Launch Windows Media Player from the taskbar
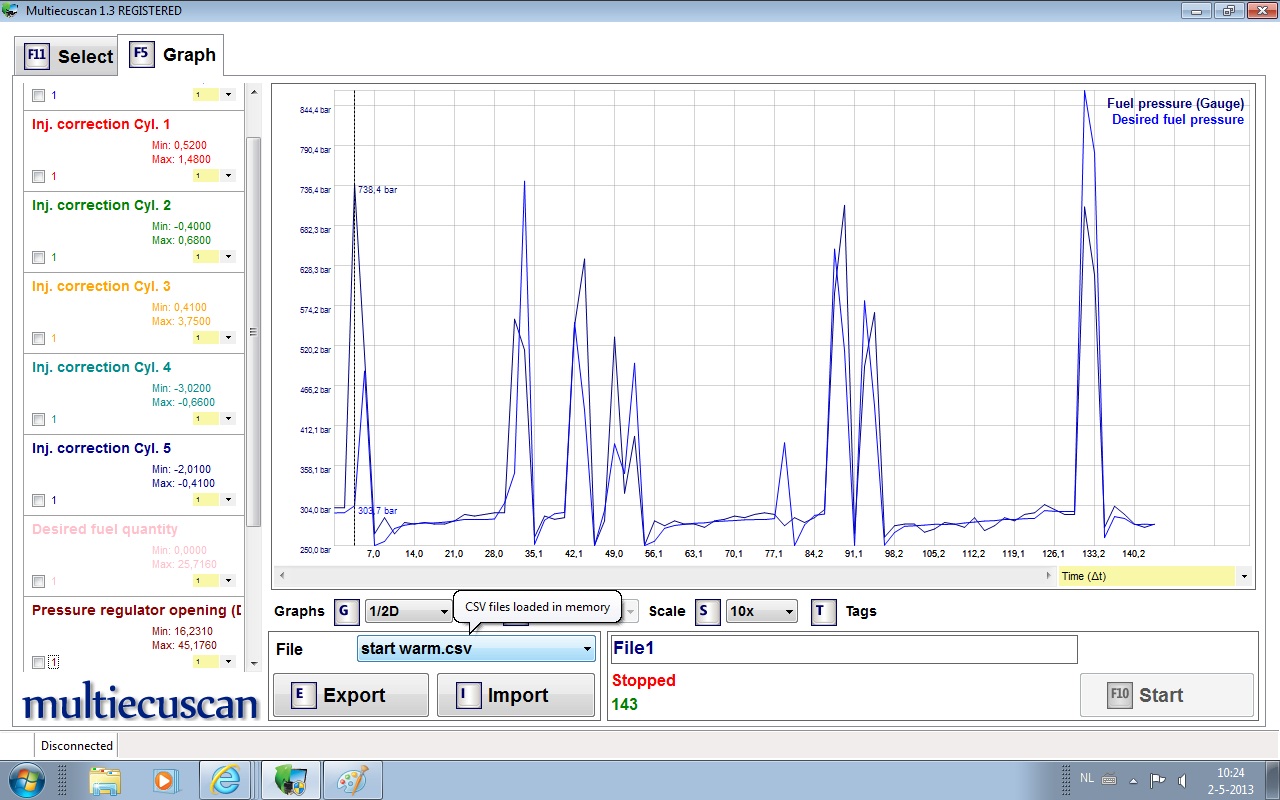 [x=163, y=780]
